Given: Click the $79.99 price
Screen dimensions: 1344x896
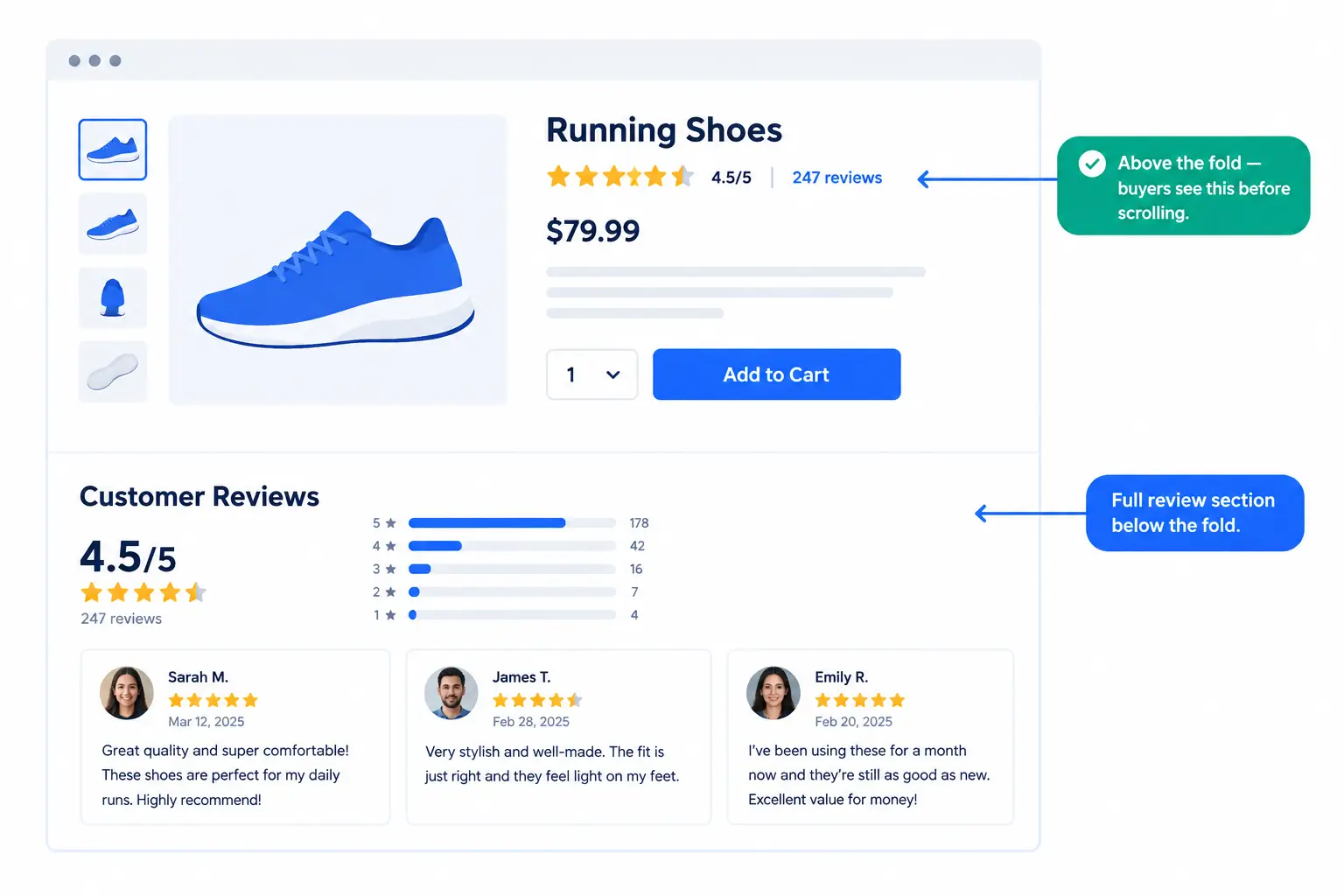Looking at the screenshot, I should (x=593, y=231).
